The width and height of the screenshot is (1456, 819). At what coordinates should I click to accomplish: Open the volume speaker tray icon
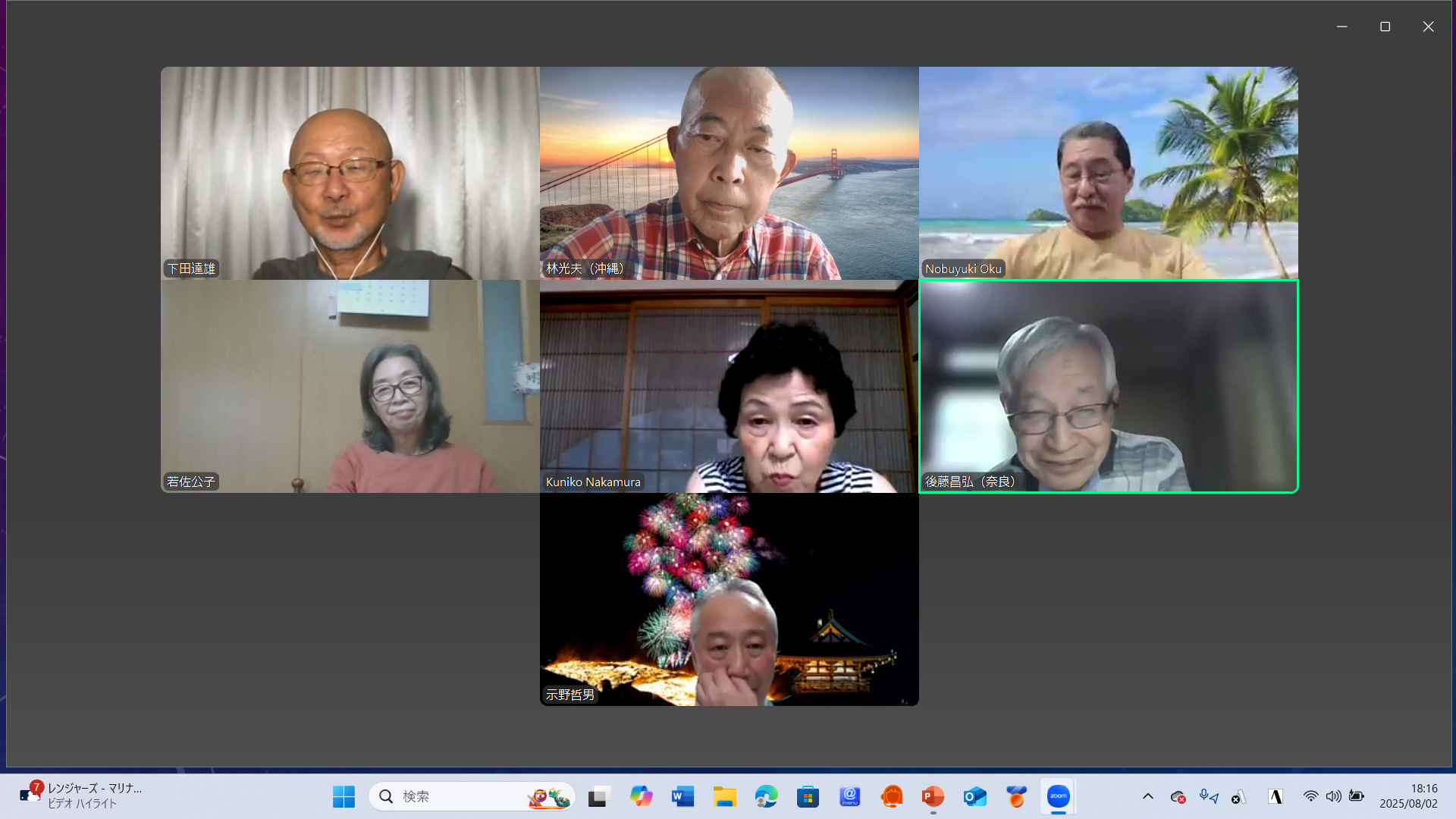pos(1333,796)
